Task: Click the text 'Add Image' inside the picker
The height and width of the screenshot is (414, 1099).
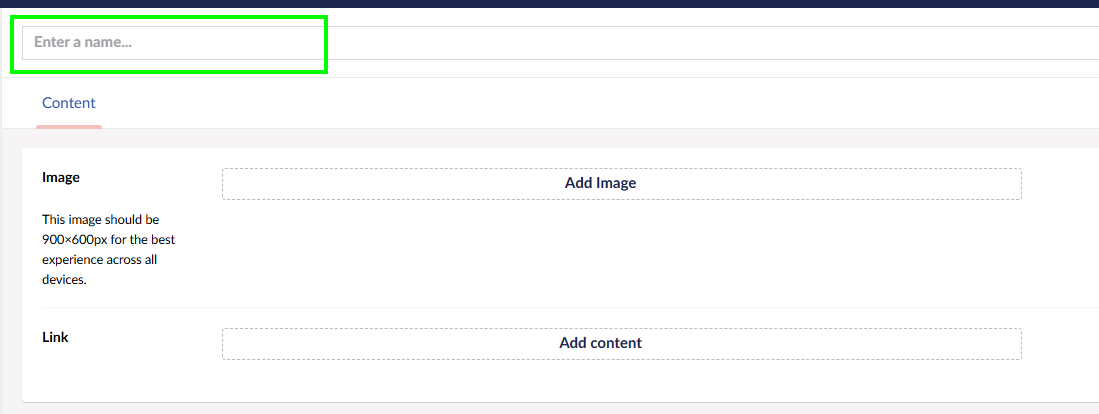Action: 600,183
